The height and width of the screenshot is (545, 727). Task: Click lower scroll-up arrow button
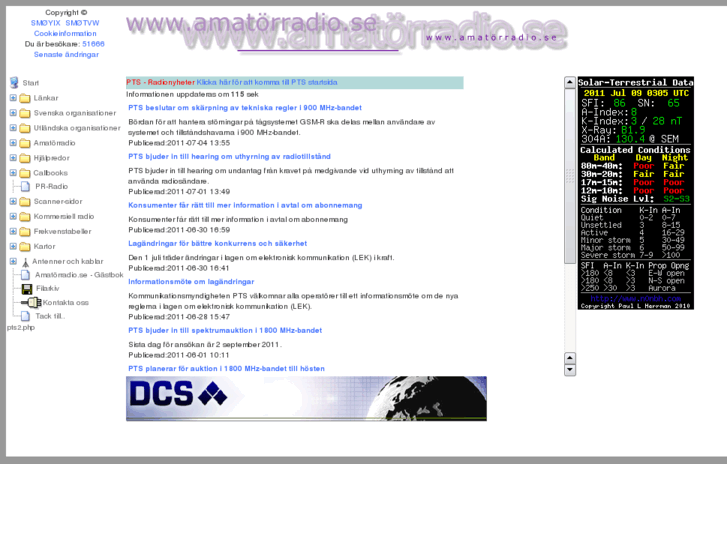pos(570,358)
